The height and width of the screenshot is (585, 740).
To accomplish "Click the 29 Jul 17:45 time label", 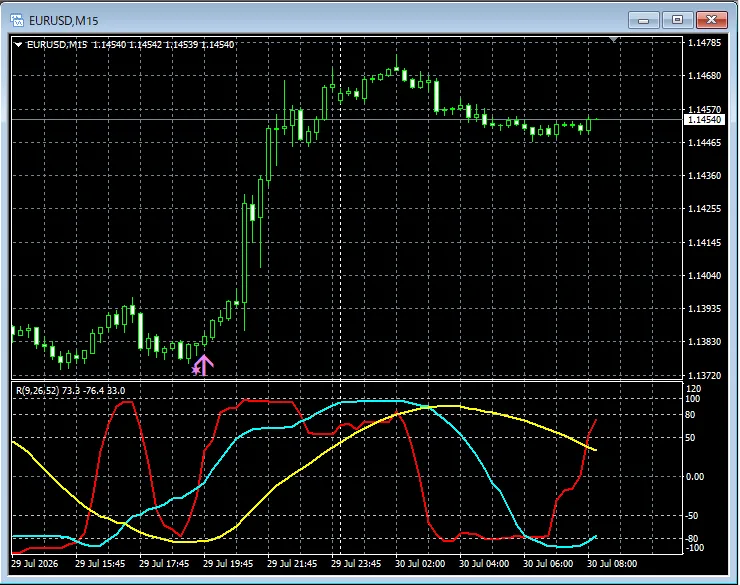I will pyautogui.click(x=164, y=564).
